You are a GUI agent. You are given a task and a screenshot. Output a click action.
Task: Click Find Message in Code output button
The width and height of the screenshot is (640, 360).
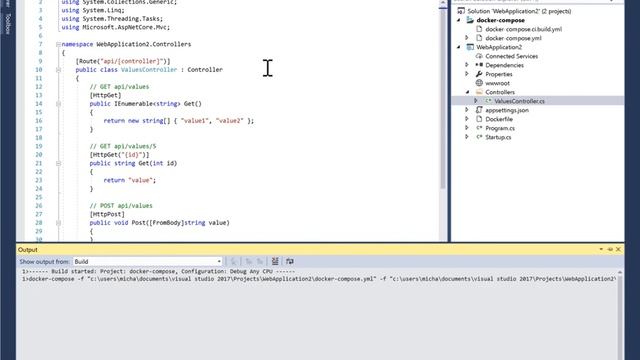click(x=234, y=261)
